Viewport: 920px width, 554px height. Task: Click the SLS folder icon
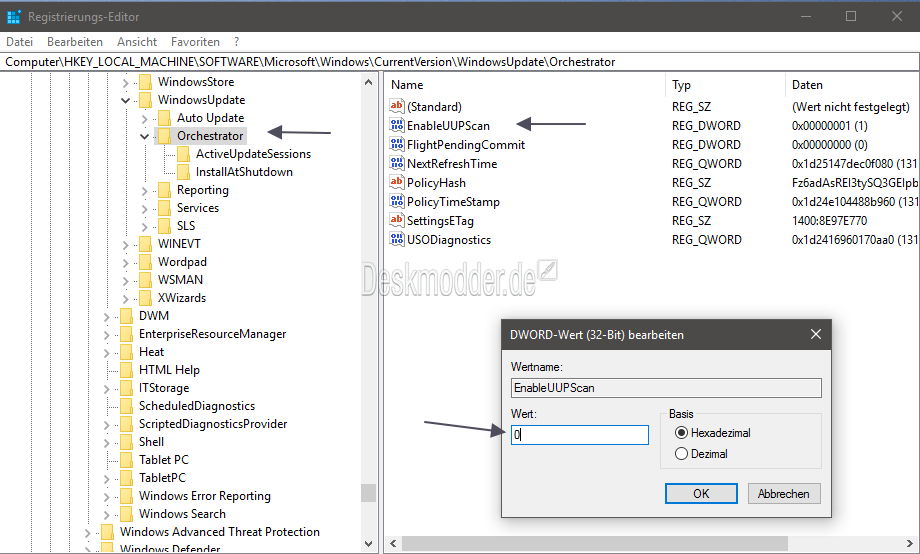(x=164, y=226)
